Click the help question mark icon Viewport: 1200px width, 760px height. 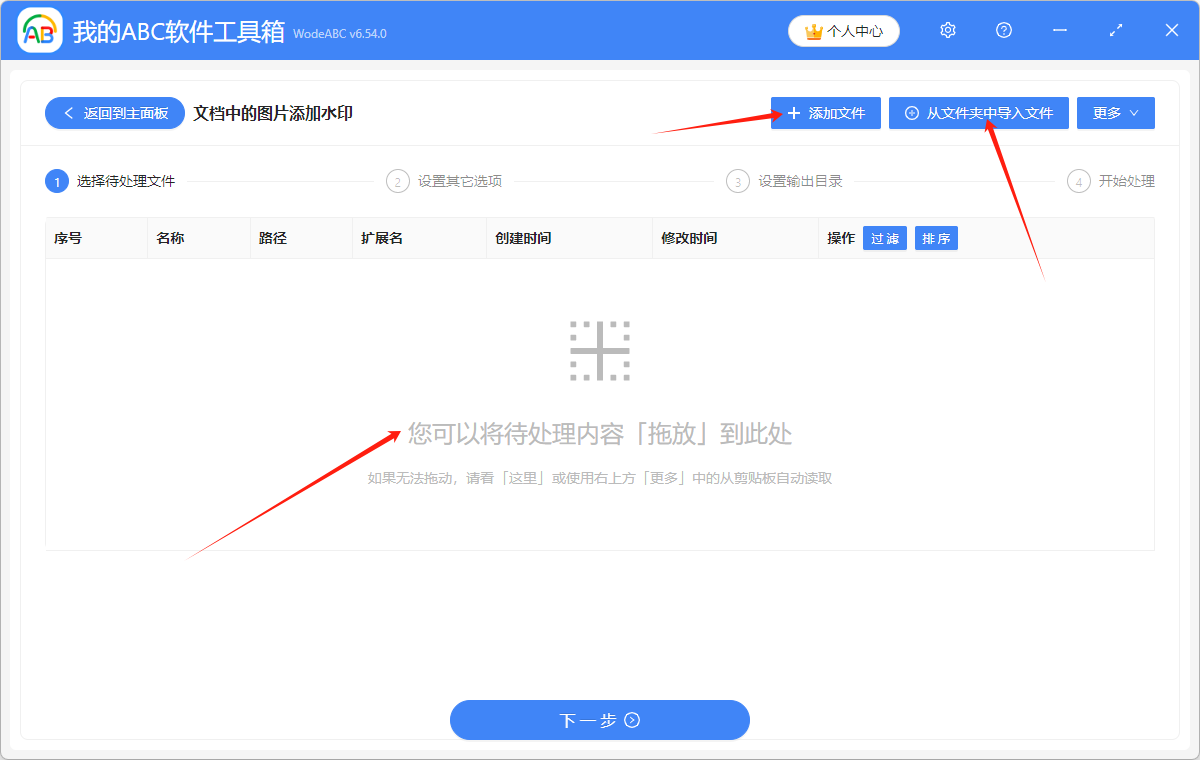click(1003, 31)
